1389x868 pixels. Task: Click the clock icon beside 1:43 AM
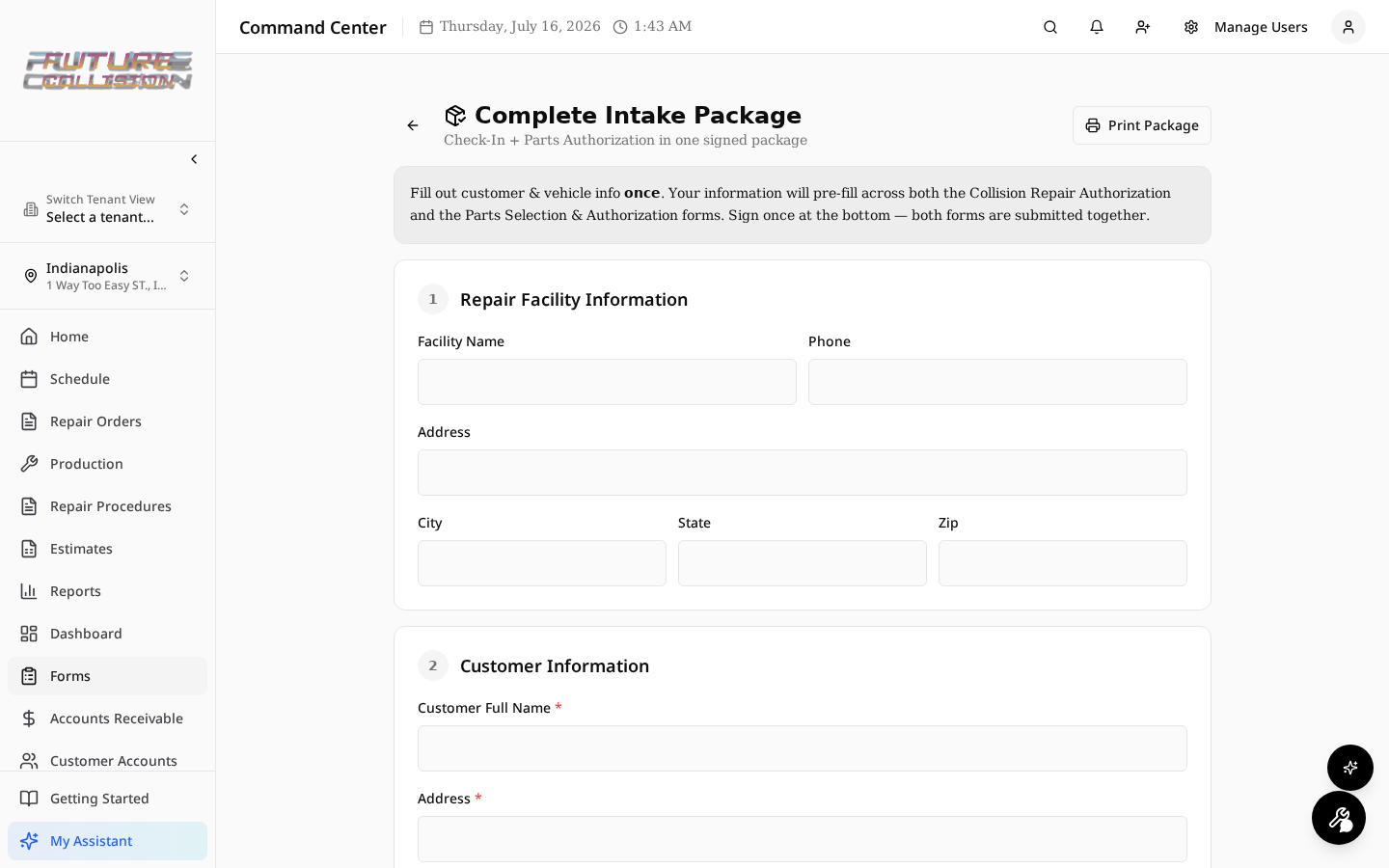(620, 27)
